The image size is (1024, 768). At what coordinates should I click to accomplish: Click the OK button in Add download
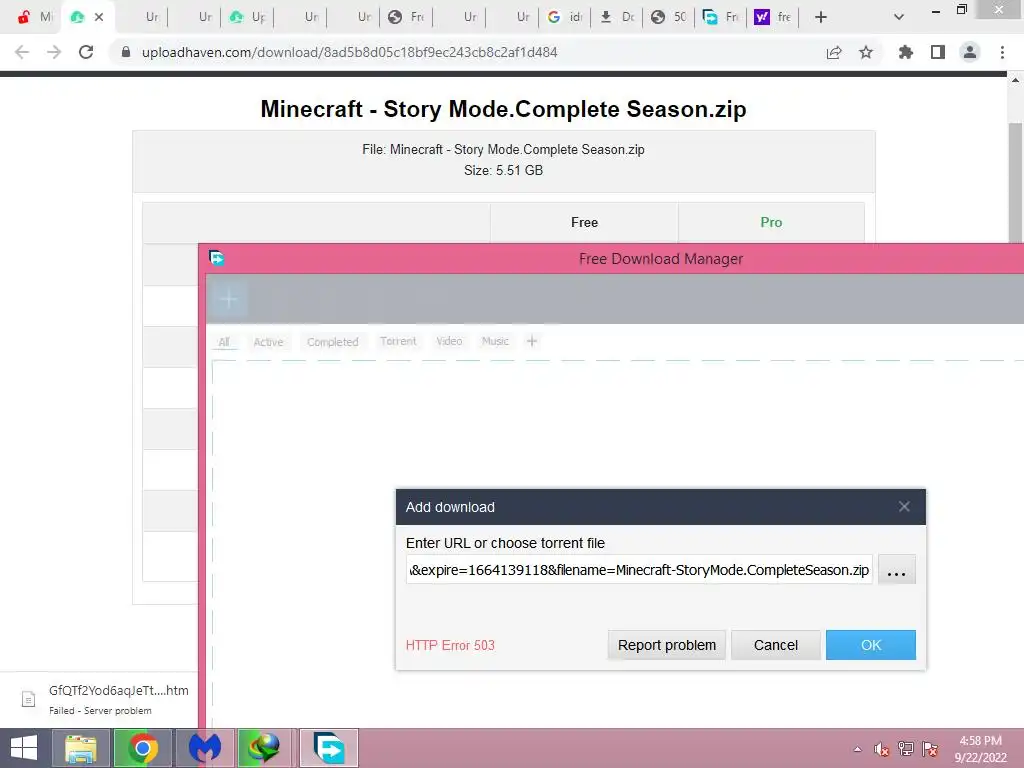(x=871, y=645)
